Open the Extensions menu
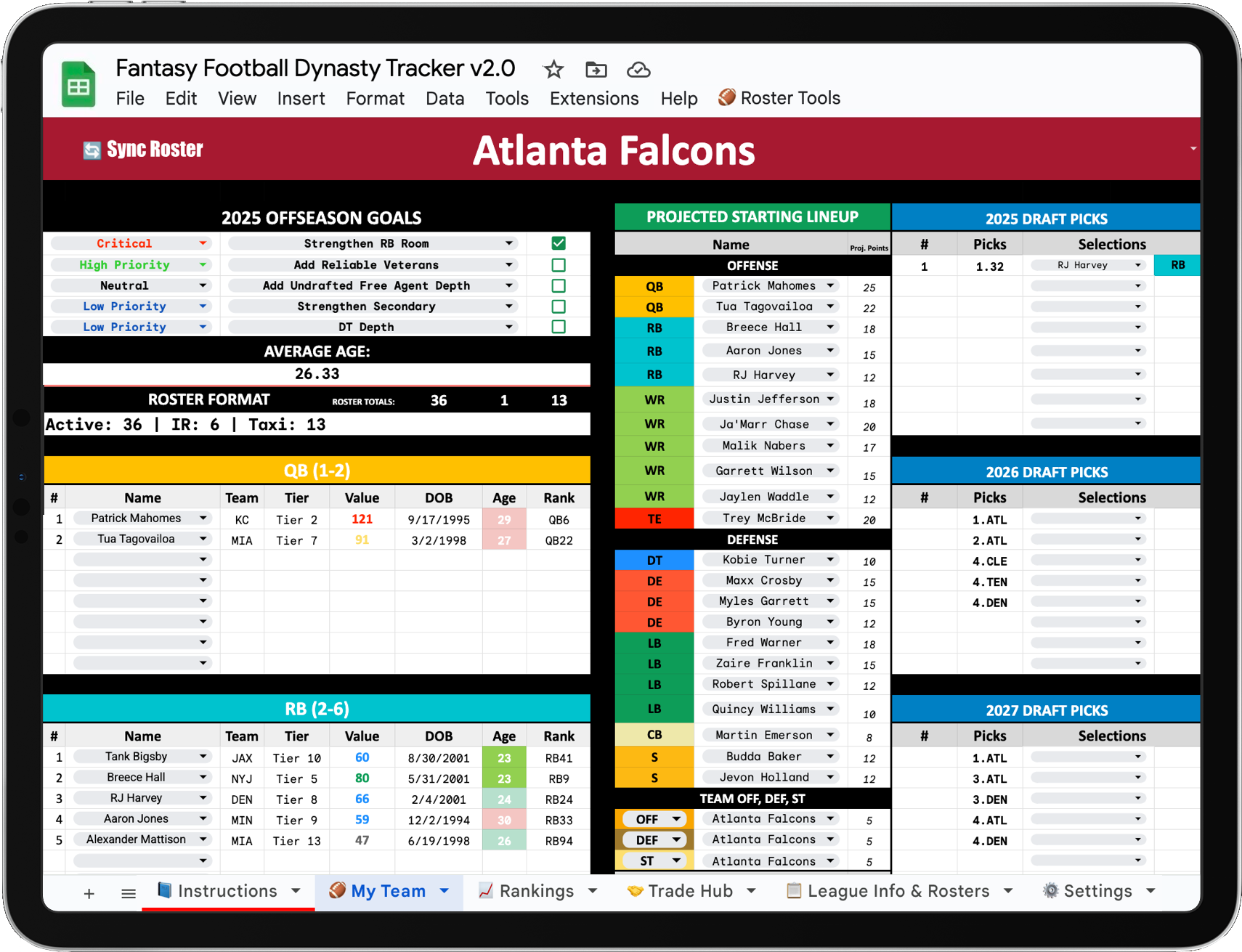This screenshot has height=952, width=1242. point(593,99)
